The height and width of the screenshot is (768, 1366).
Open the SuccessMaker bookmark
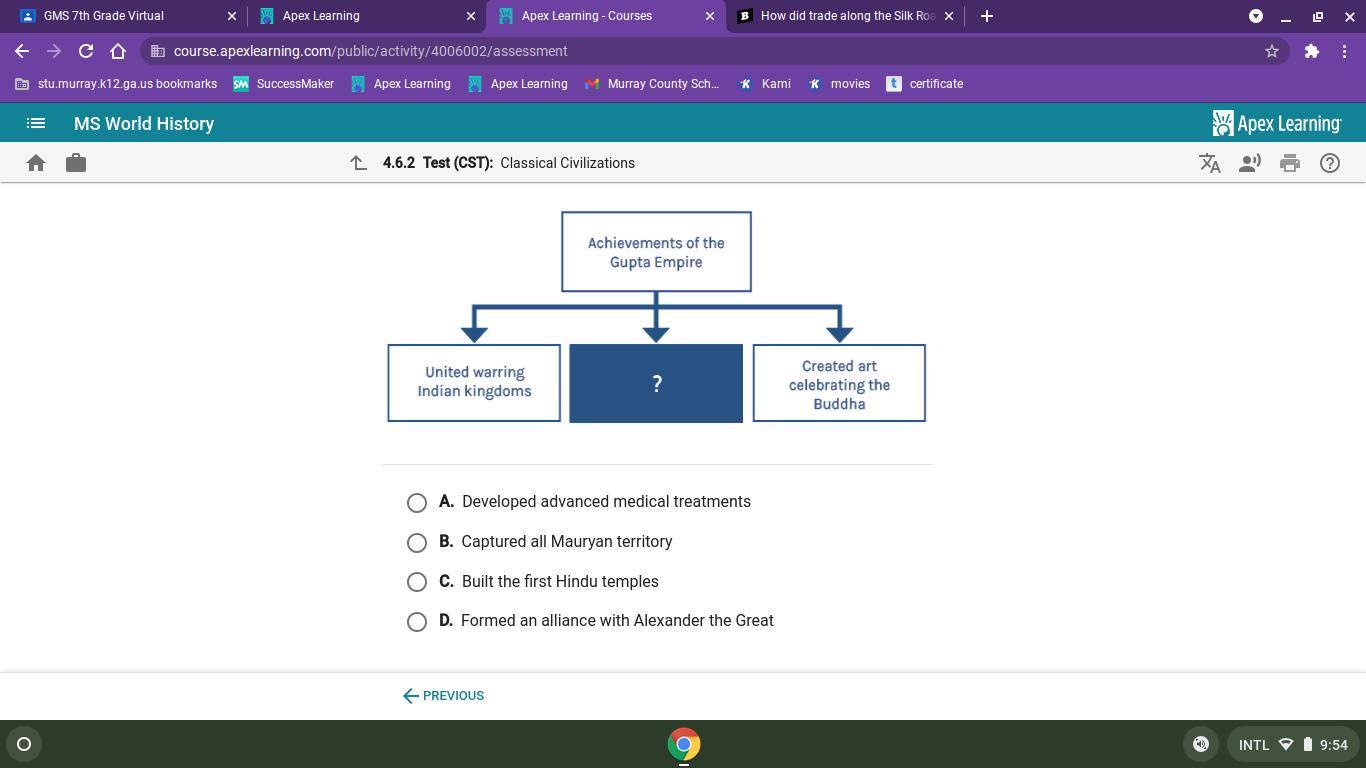[x=284, y=84]
